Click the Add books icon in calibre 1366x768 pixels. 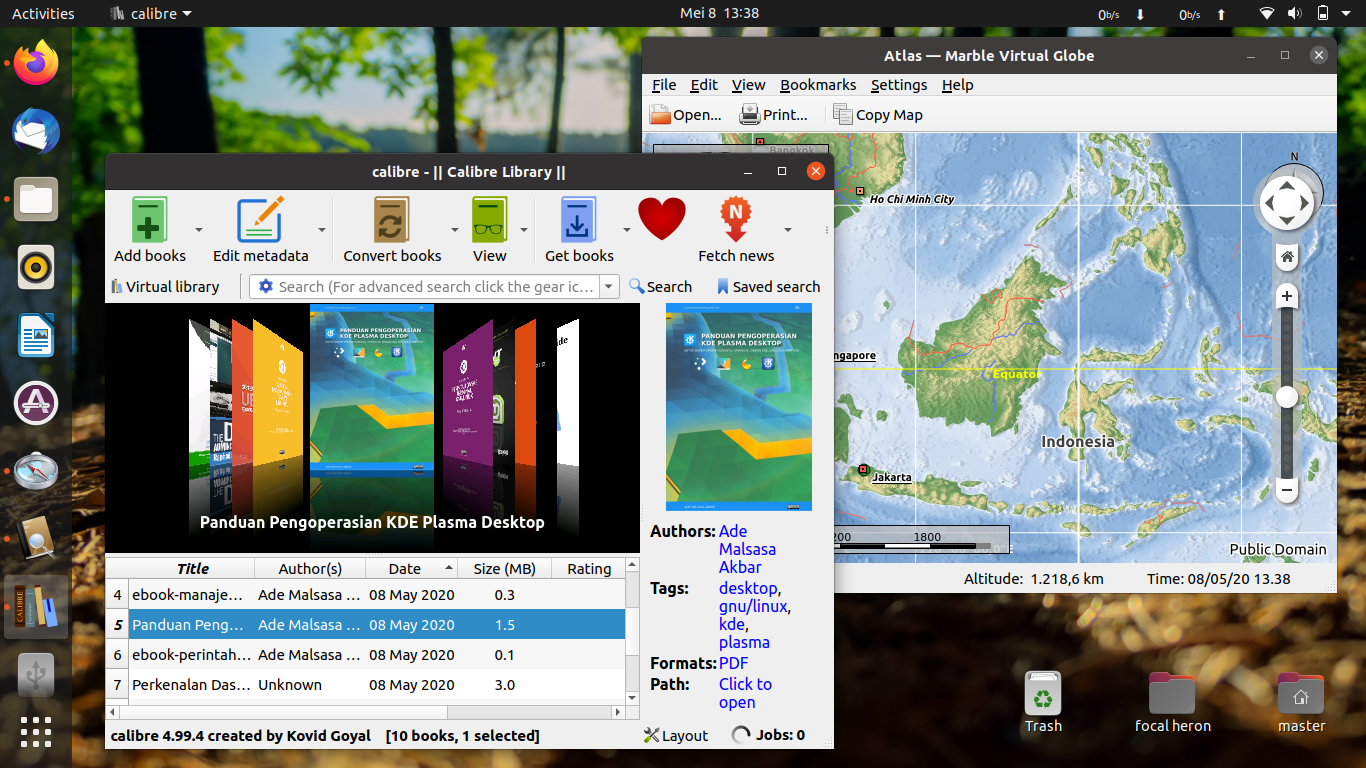(149, 219)
